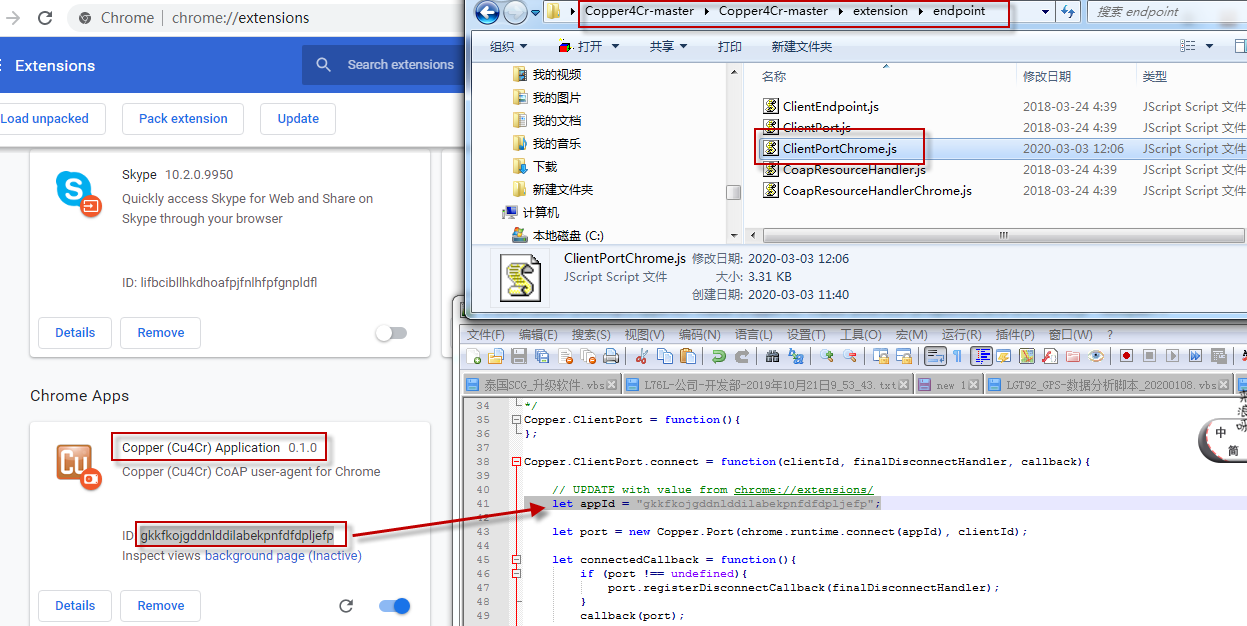Select 我的文档 in the Explorer tree
The height and width of the screenshot is (626, 1247).
tap(556, 120)
